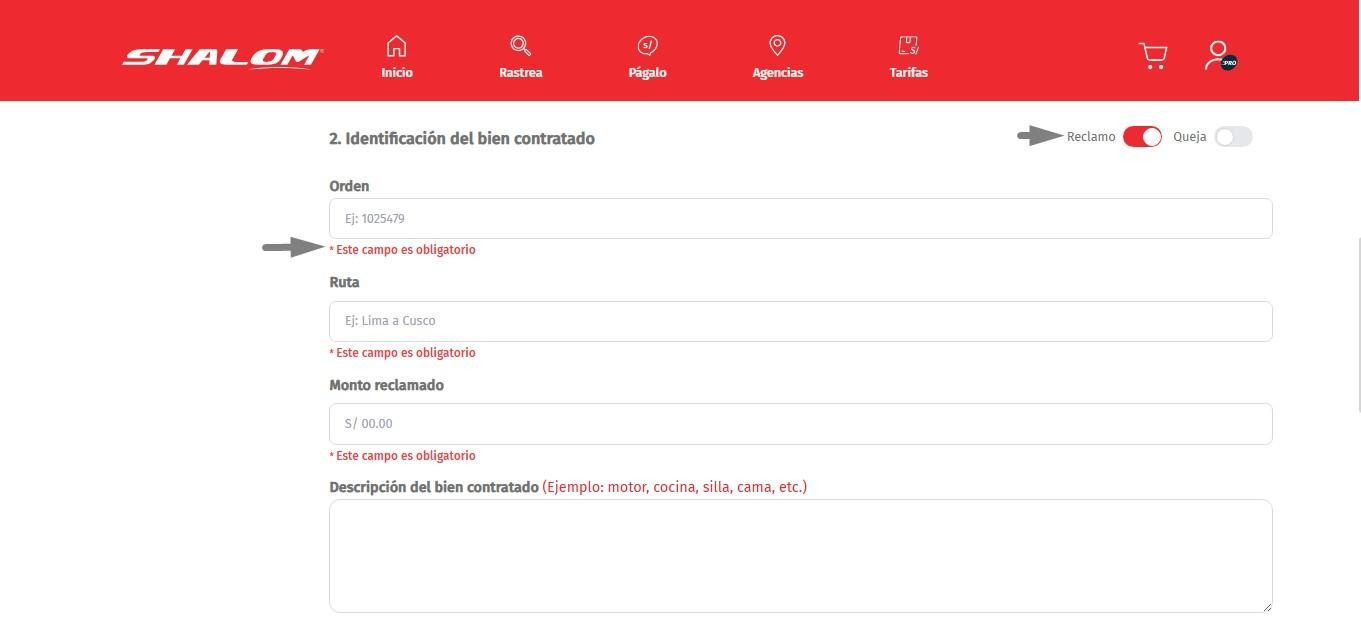Image resolution: width=1361 pixels, height=632 pixels.
Task: Enable the Queja toggle switch
Action: 1233,137
